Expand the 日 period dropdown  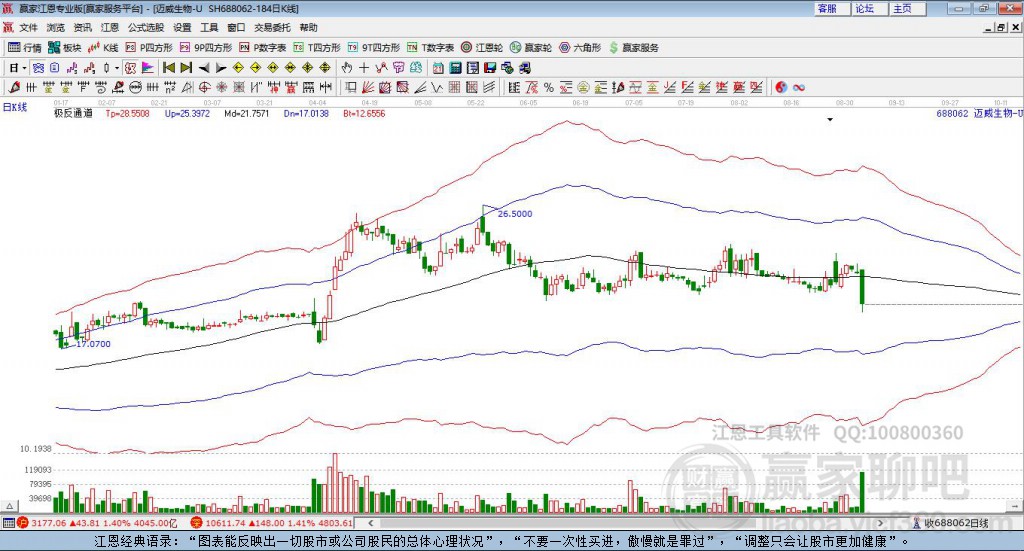tap(24, 68)
